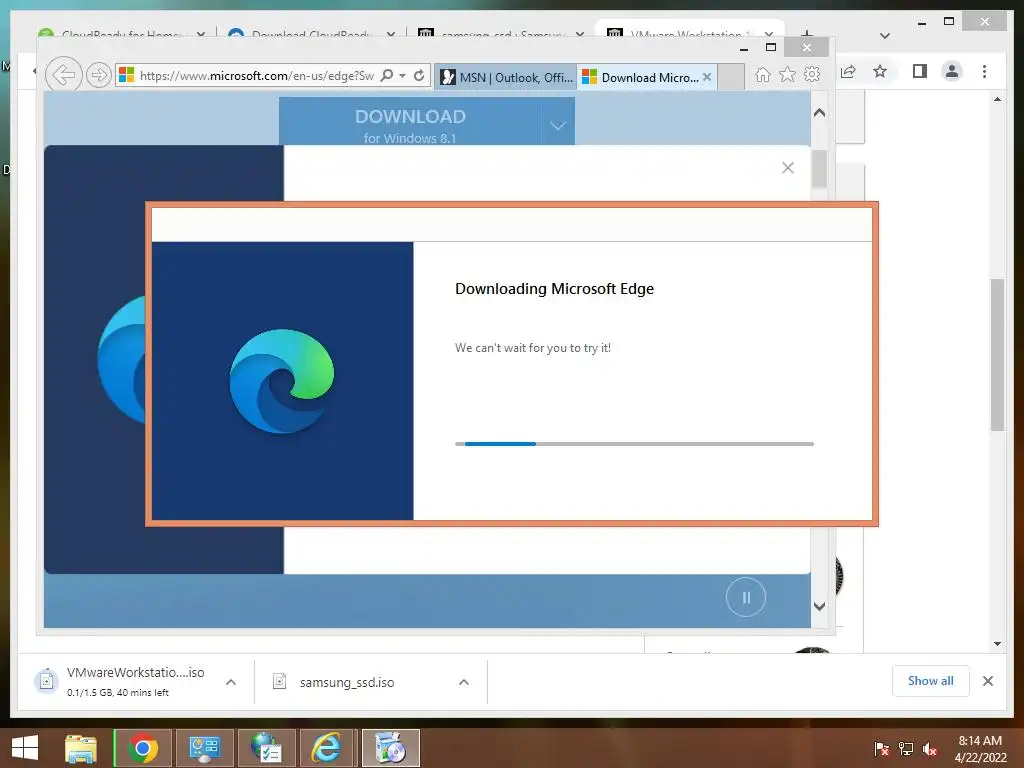Expand IE address bar dropdown arrow
1024x768 pixels.
pyautogui.click(x=402, y=76)
